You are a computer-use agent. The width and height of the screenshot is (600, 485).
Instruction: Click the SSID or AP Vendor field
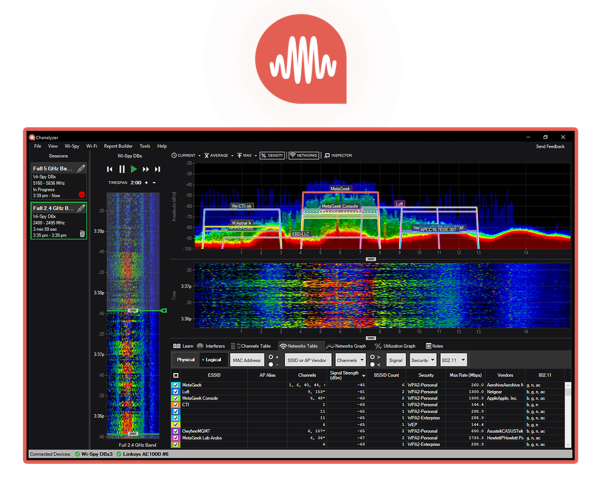coord(308,360)
